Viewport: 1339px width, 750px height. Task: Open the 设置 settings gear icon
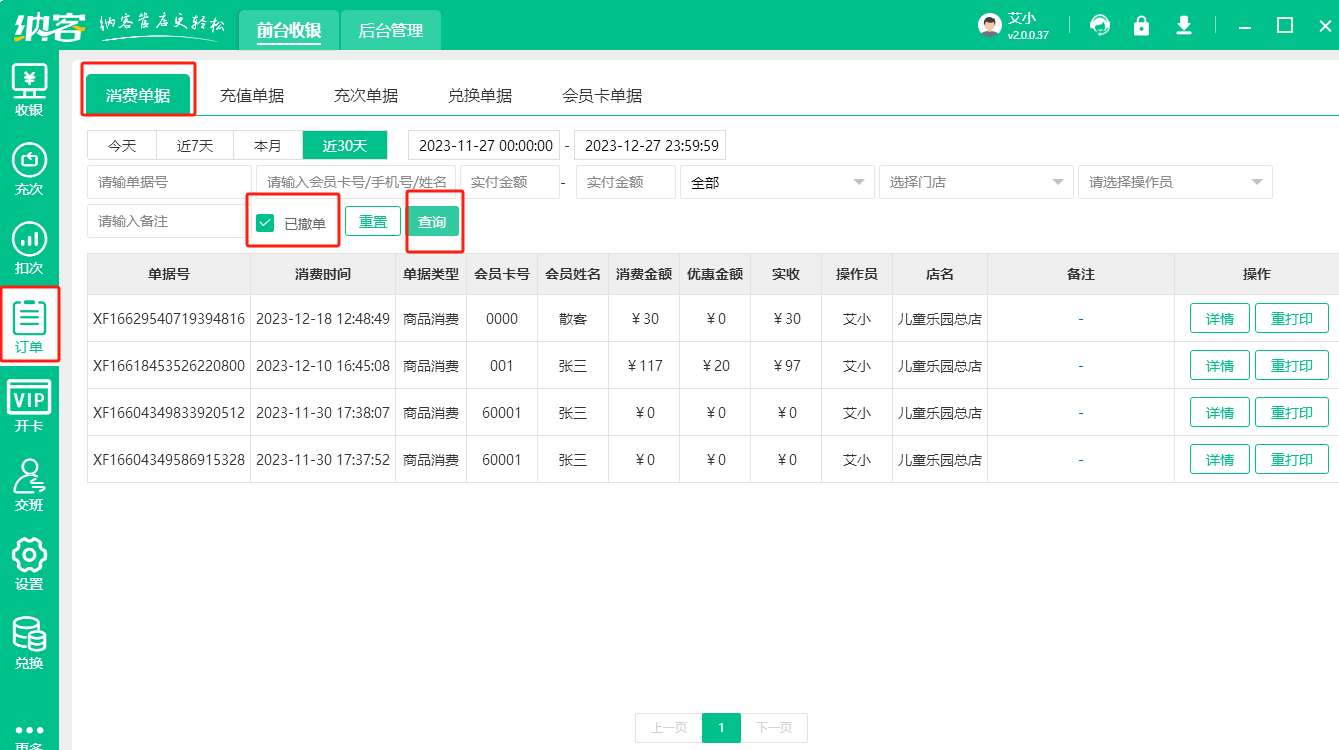click(x=29, y=555)
